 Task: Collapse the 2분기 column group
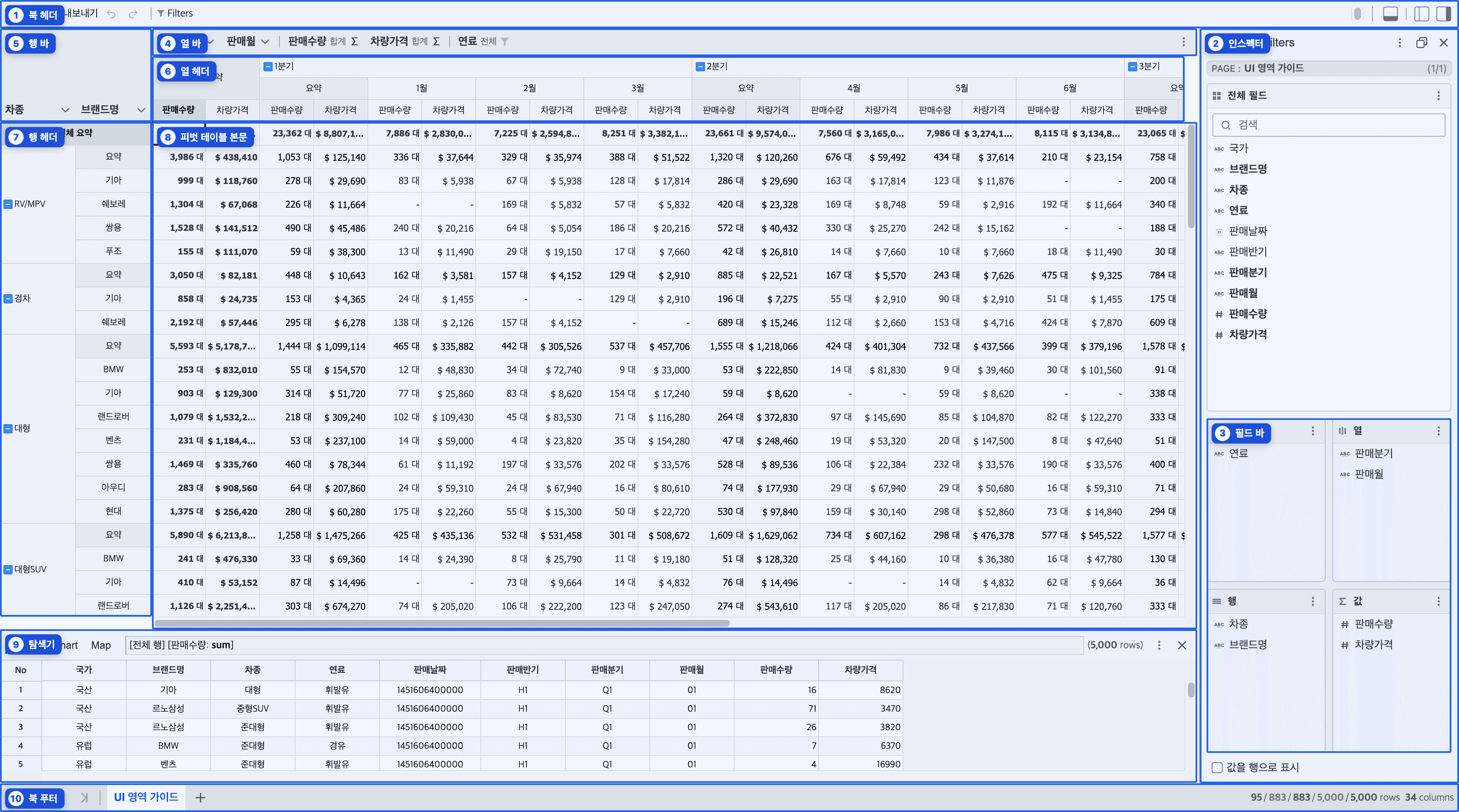701,67
